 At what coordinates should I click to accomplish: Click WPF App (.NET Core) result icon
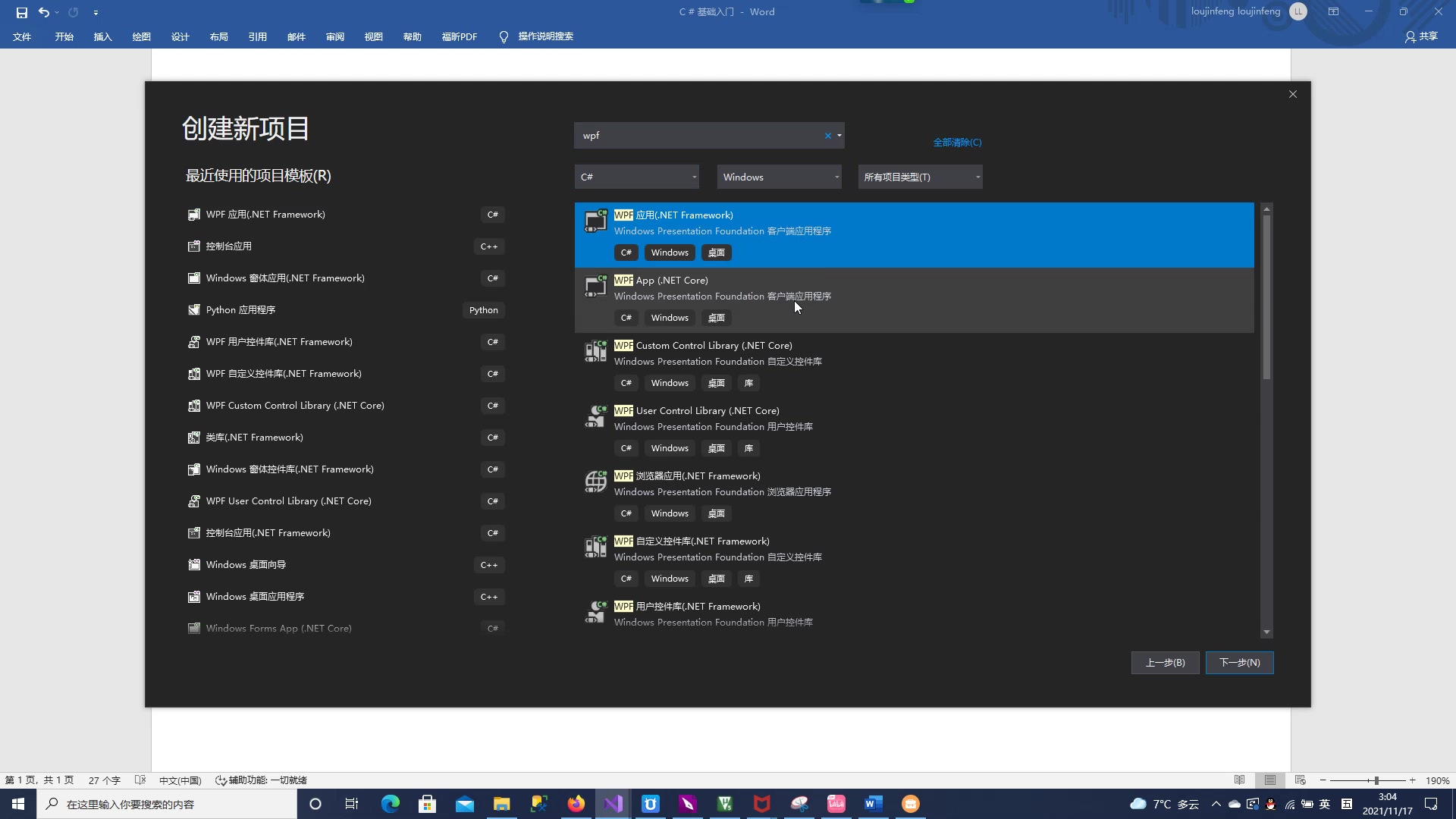[x=595, y=285]
